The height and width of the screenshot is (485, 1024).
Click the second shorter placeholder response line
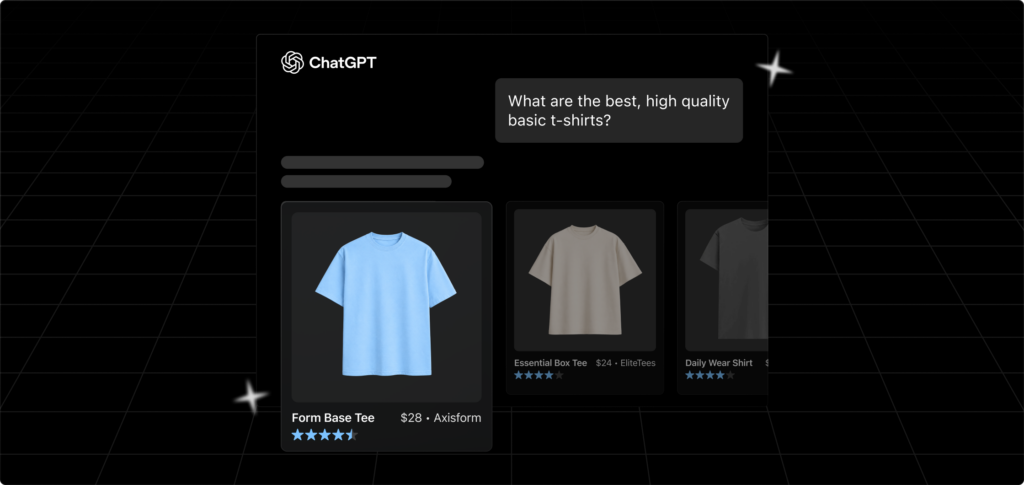[x=366, y=181]
